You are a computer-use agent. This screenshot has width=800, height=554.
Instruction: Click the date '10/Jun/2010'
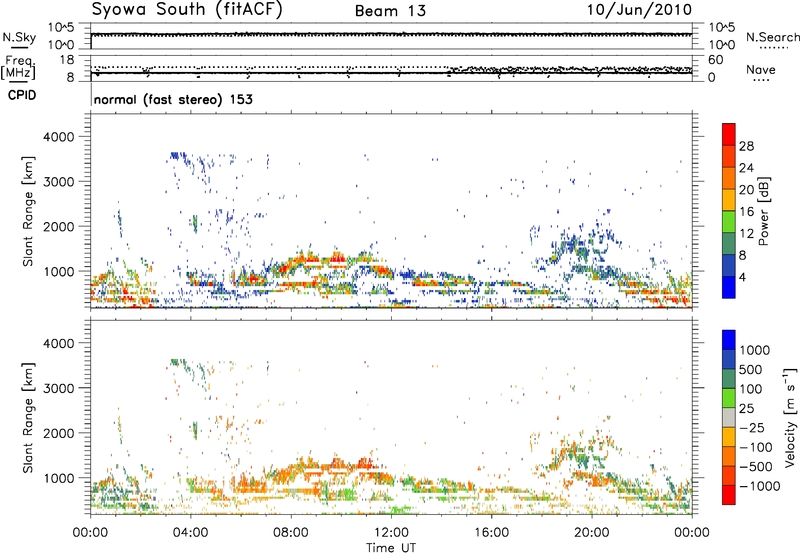pyautogui.click(x=639, y=10)
